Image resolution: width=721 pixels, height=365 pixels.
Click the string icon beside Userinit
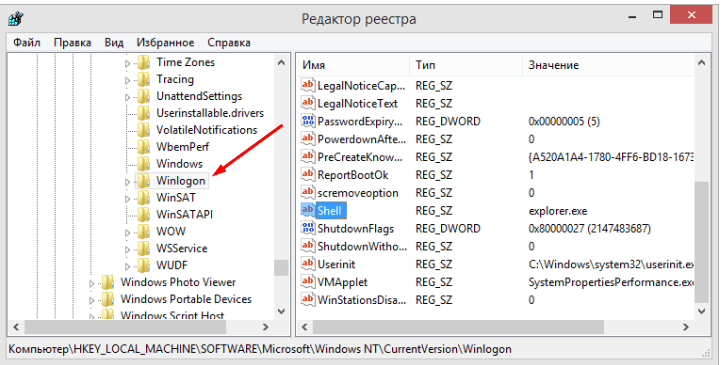(308, 264)
